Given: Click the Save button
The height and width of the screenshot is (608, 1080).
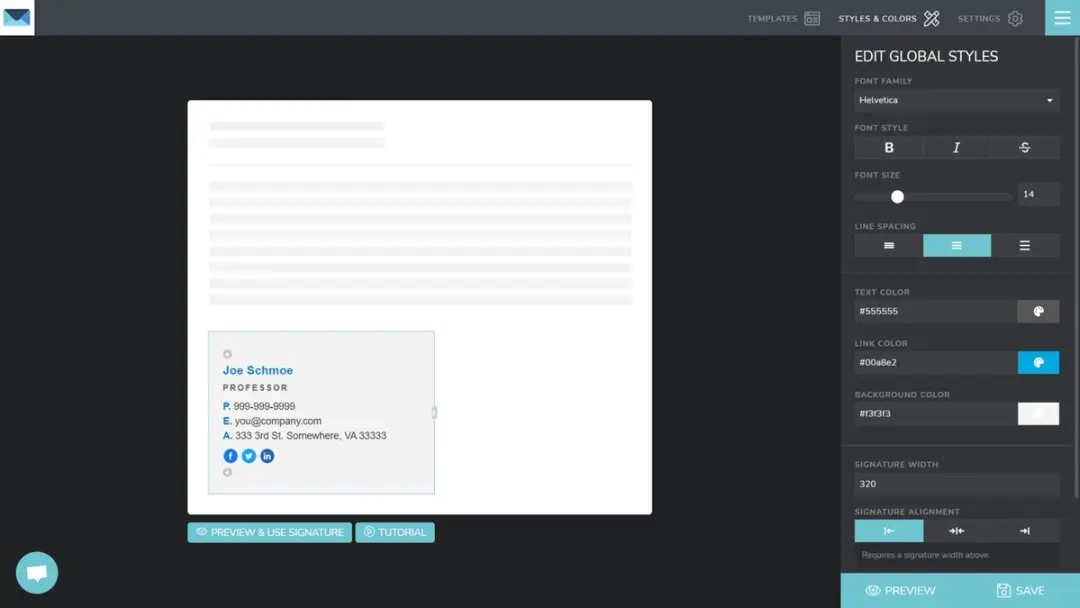Looking at the screenshot, I should pyautogui.click(x=1019, y=590).
